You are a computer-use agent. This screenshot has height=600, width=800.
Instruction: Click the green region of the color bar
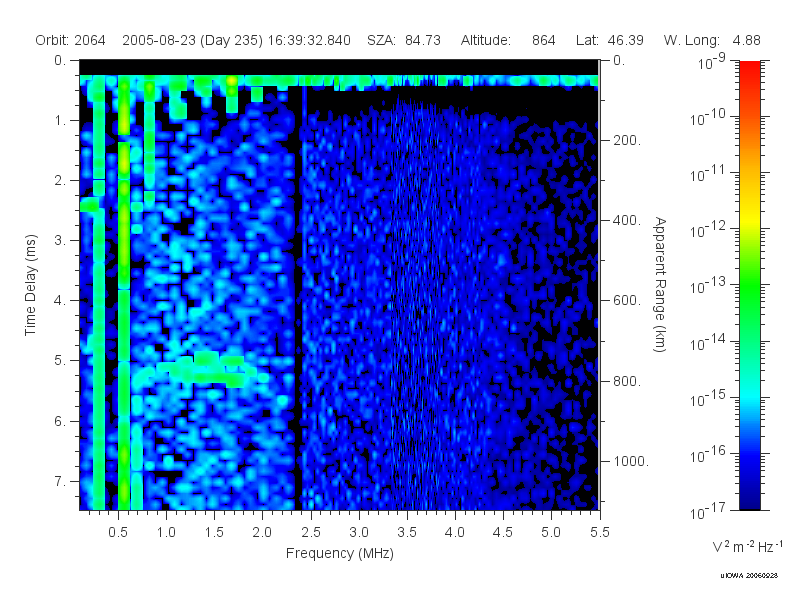click(x=750, y=296)
